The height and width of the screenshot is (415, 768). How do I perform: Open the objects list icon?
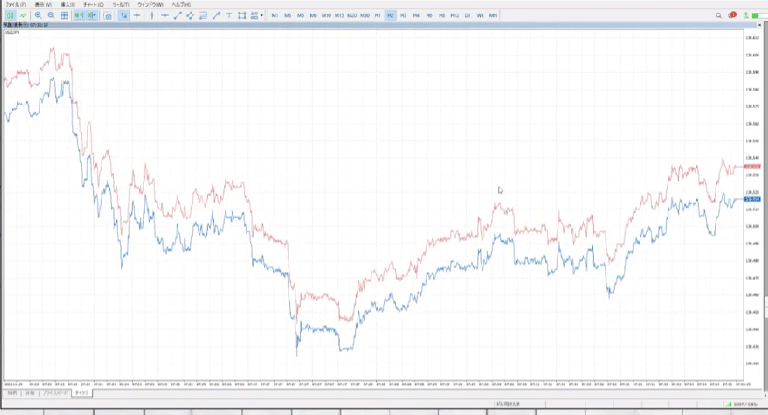(254, 16)
